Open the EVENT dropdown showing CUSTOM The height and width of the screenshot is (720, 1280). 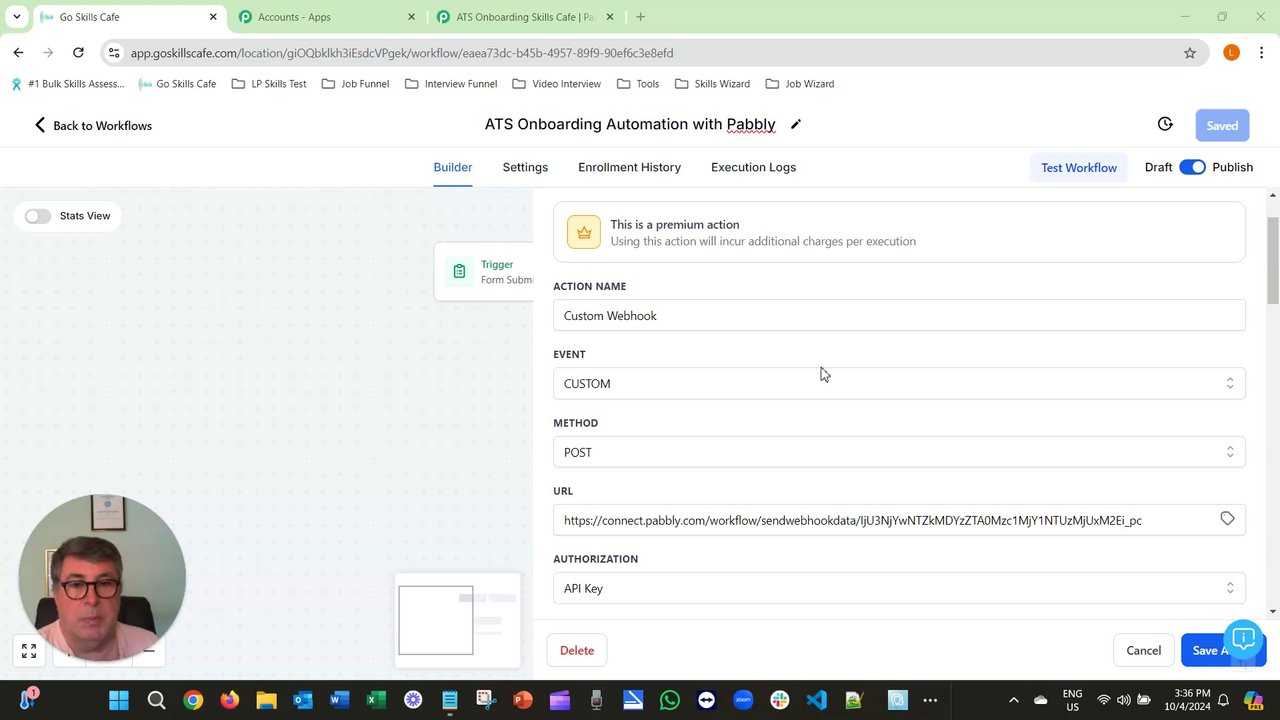click(899, 384)
